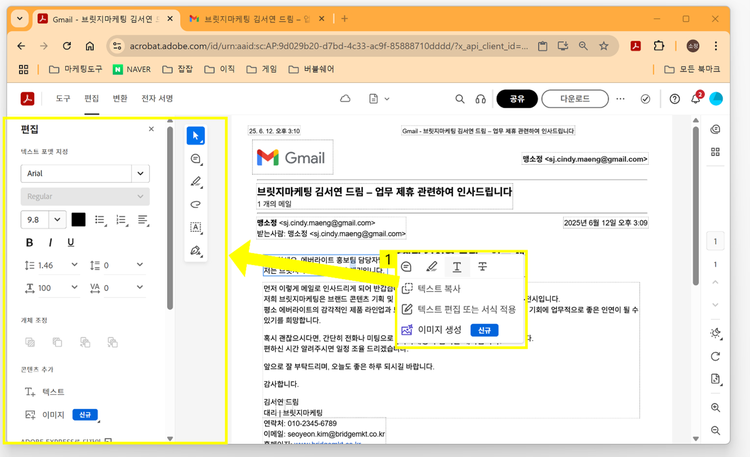Image resolution: width=750 pixels, height=457 pixels.
Task: Open the 도구 menu
Action: click(63, 99)
